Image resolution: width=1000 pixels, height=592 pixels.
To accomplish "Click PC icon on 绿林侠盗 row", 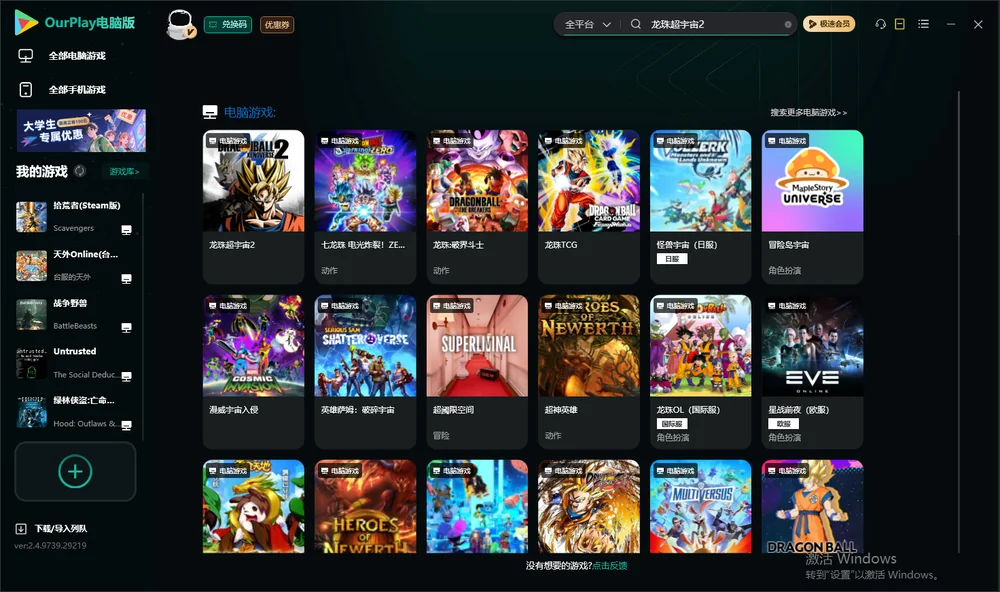I will tap(126, 426).
